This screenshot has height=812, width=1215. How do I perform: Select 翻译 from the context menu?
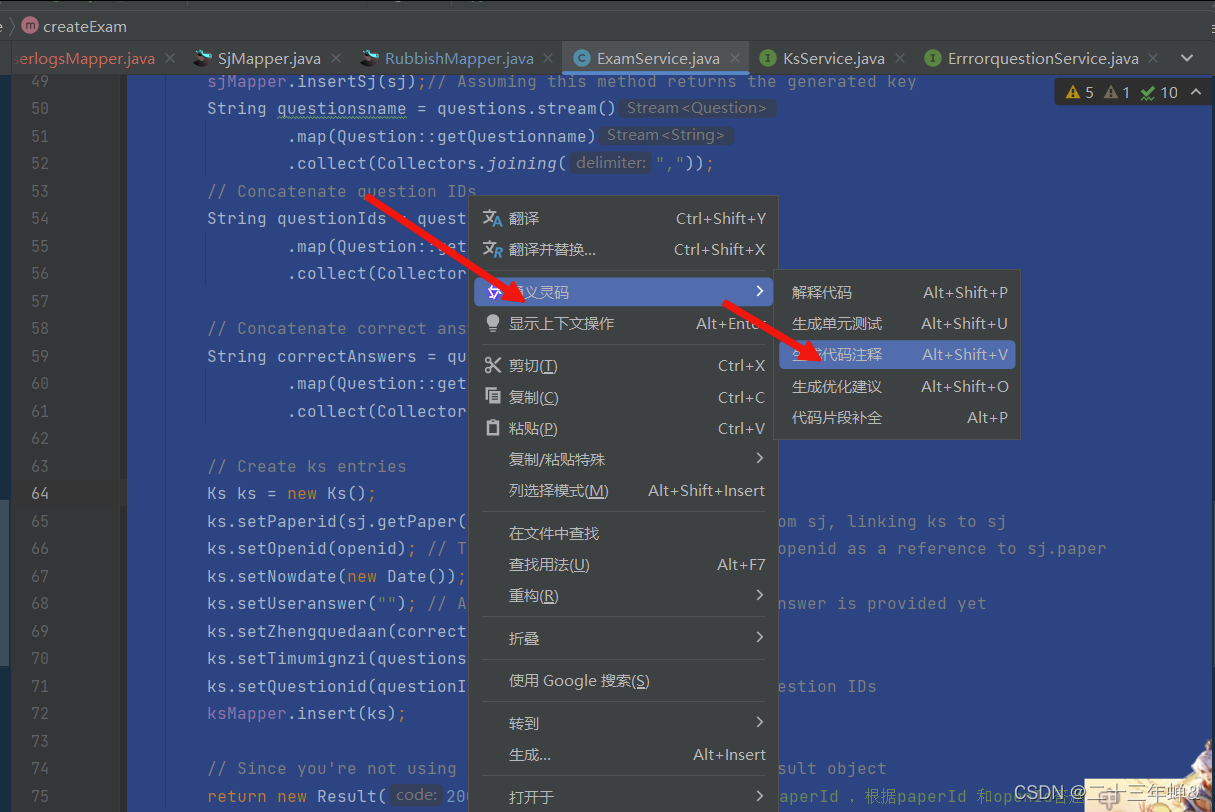pos(624,218)
